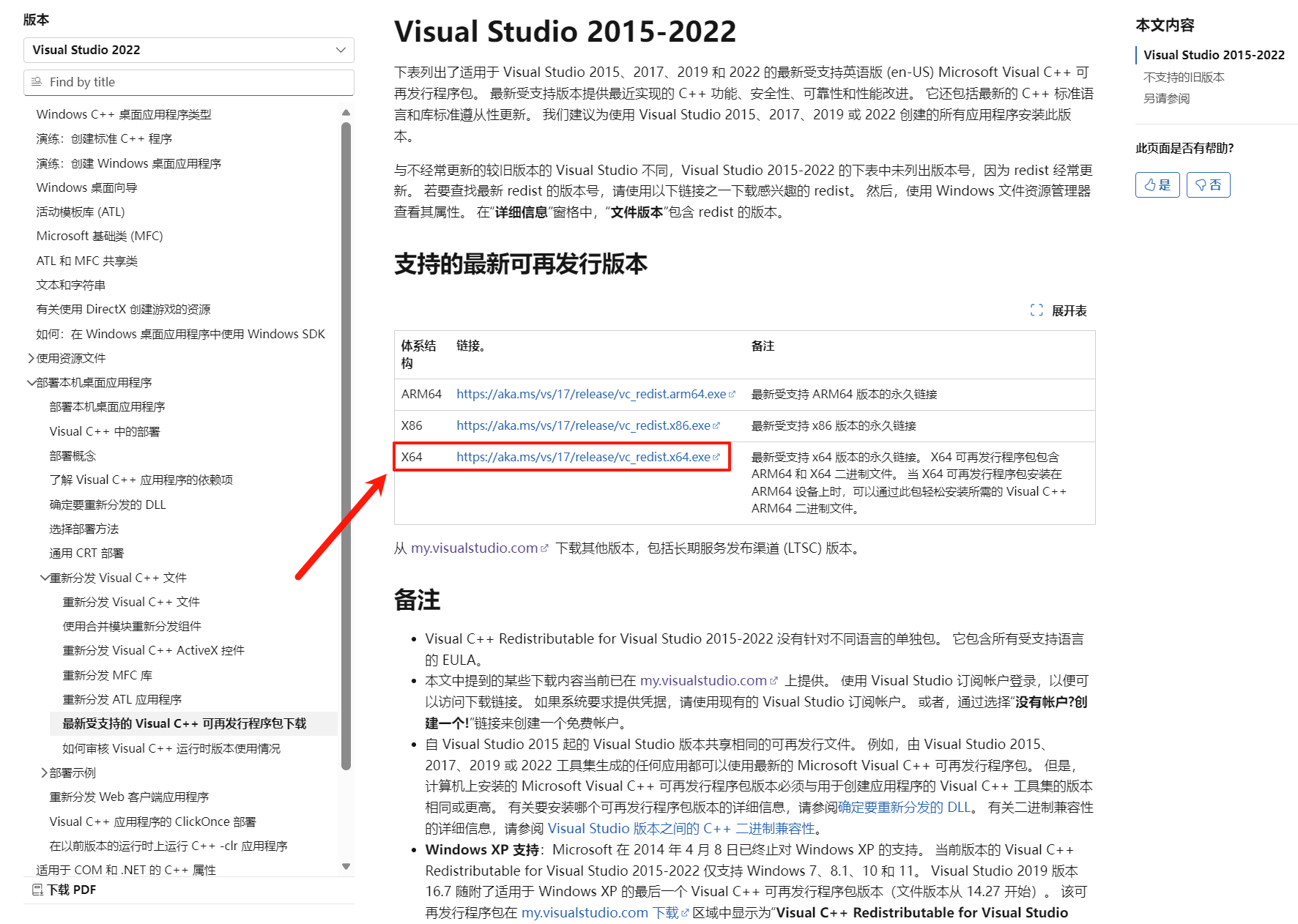Click scroll-up arrow in sidebar list
The image size is (1298, 924).
click(346, 113)
